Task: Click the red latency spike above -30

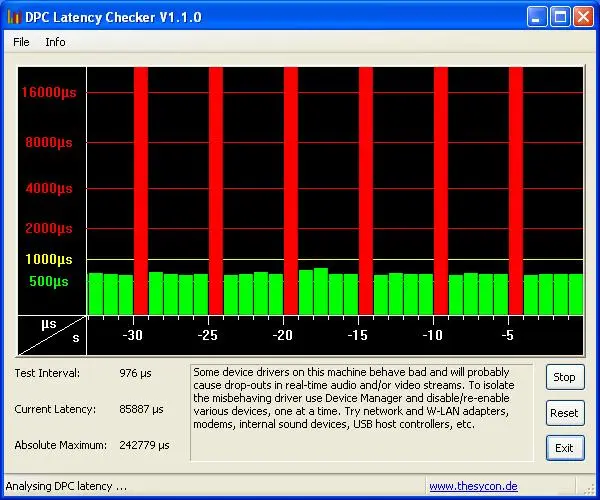Action: 141,191
